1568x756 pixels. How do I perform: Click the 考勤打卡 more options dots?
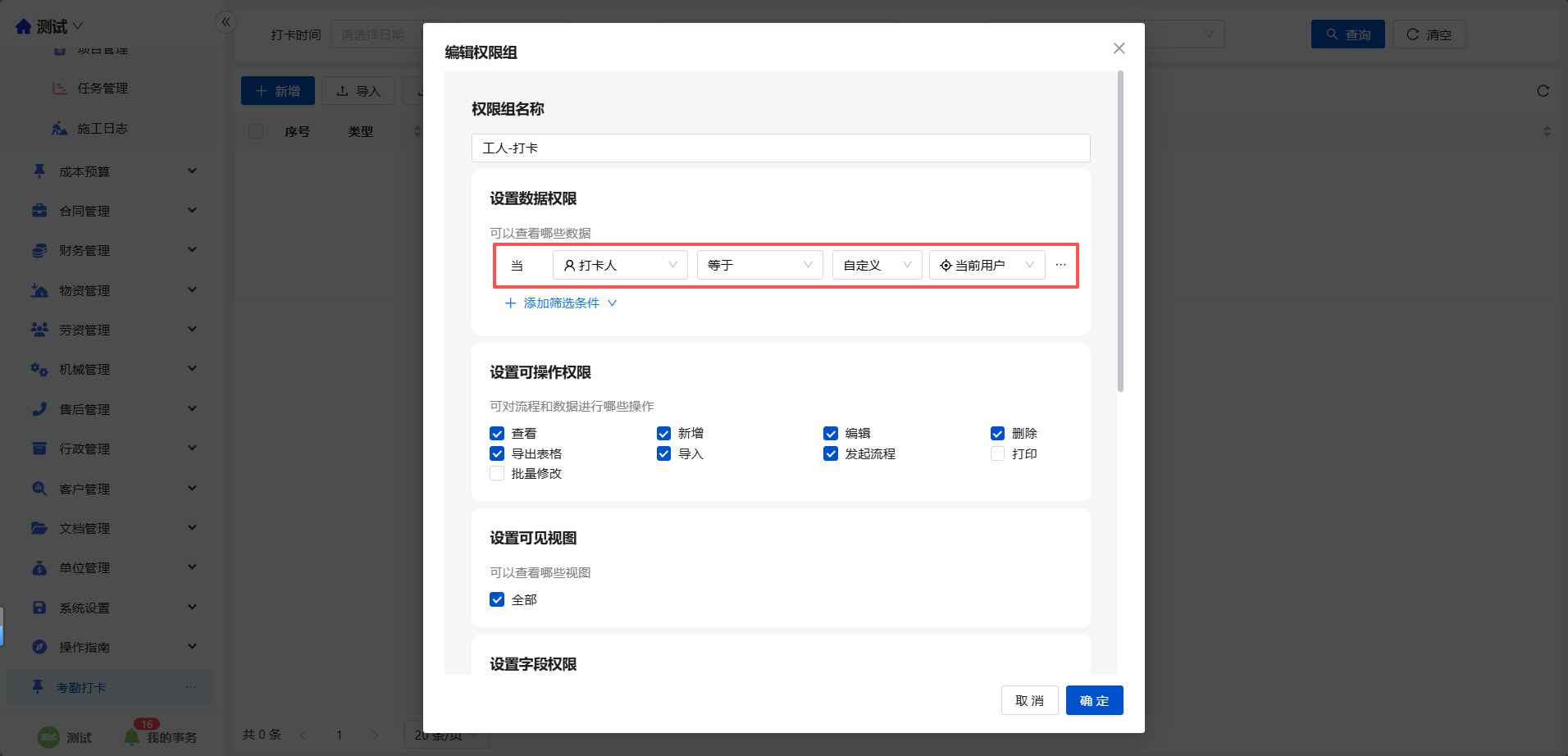[191, 687]
